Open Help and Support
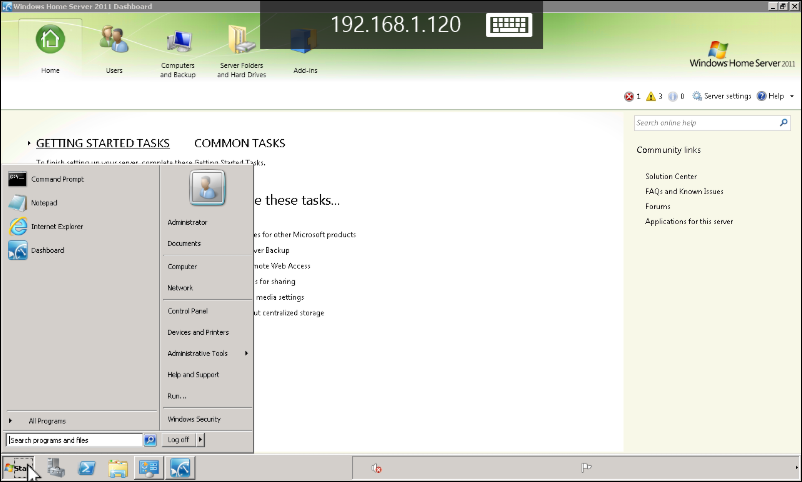802x482 pixels. tap(193, 375)
